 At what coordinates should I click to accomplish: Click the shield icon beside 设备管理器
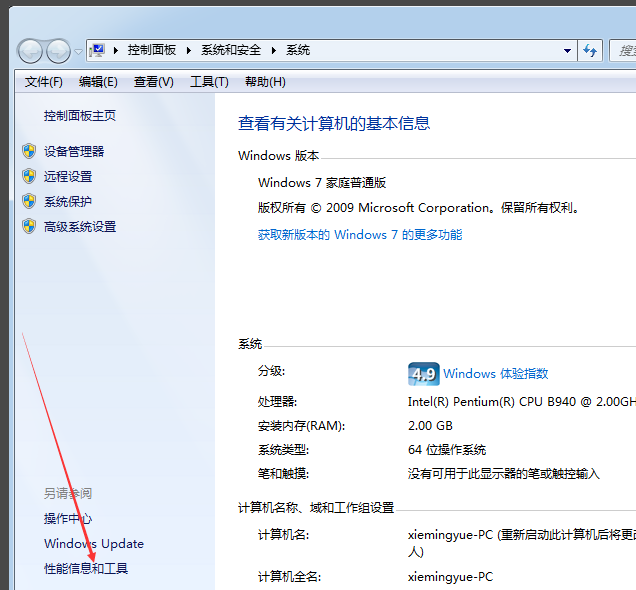tap(29, 152)
